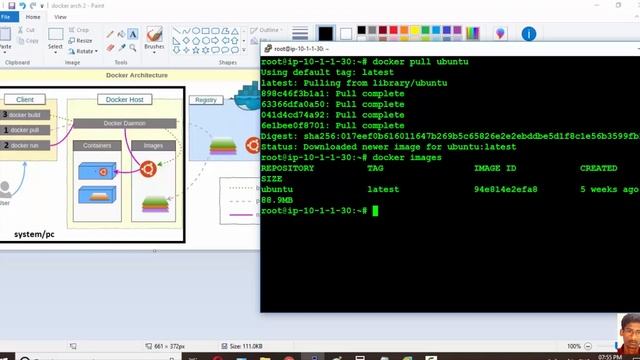Choose the Five-point star shape
The width and height of the screenshot is (640, 360).
(196, 50)
